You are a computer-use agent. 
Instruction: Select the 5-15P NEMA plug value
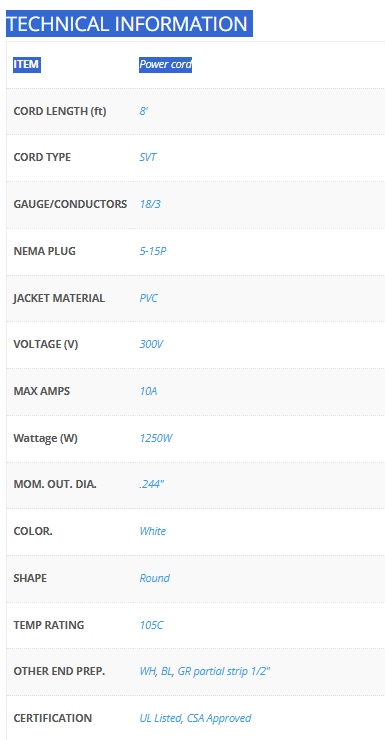pyautogui.click(x=153, y=251)
